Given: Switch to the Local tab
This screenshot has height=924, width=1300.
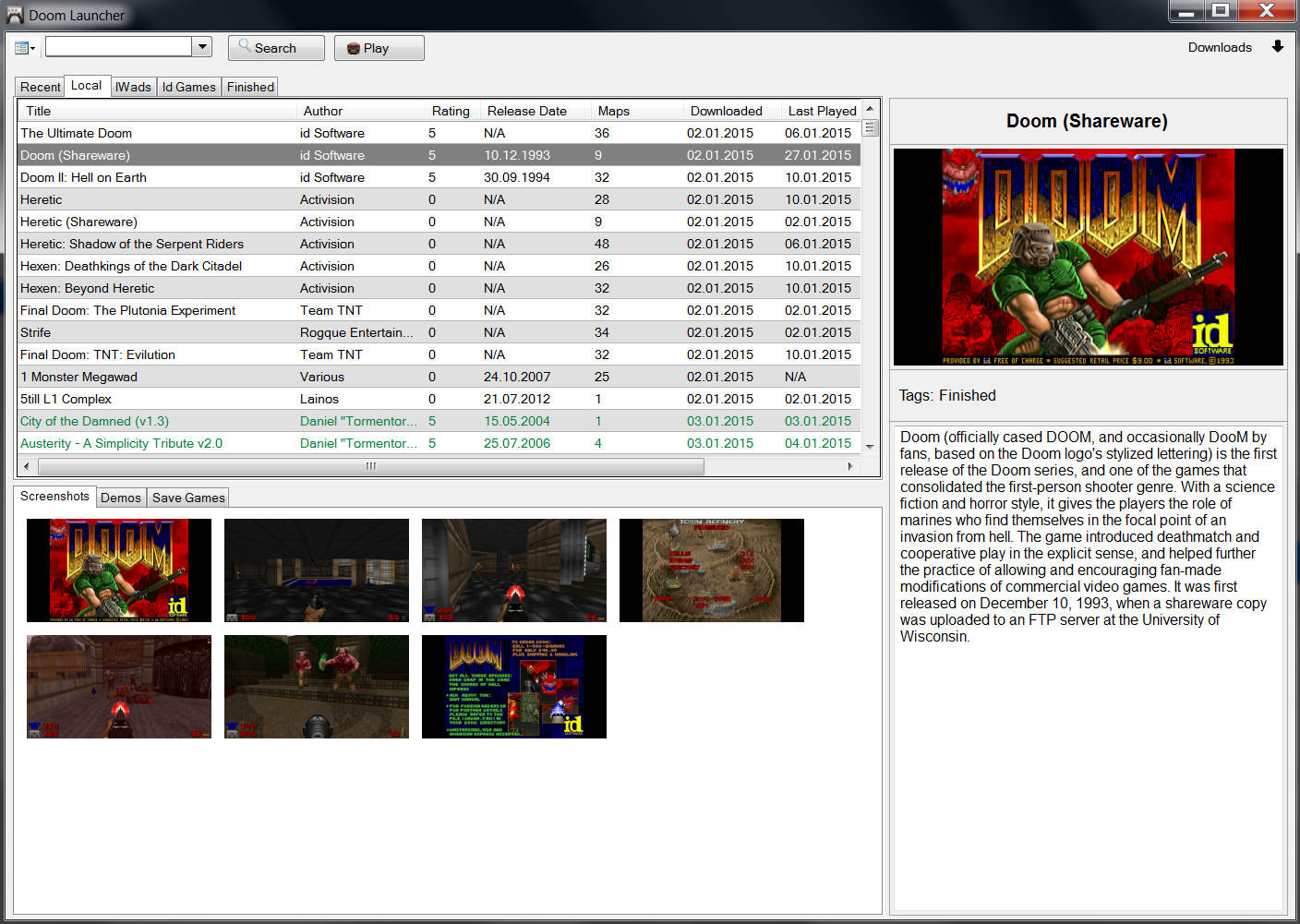Looking at the screenshot, I should [87, 85].
